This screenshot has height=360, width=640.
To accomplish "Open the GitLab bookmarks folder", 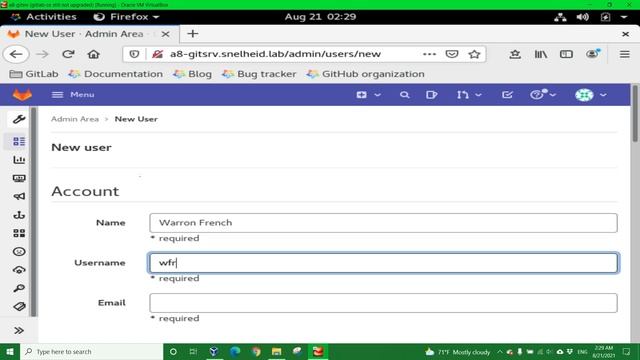I will [34, 74].
